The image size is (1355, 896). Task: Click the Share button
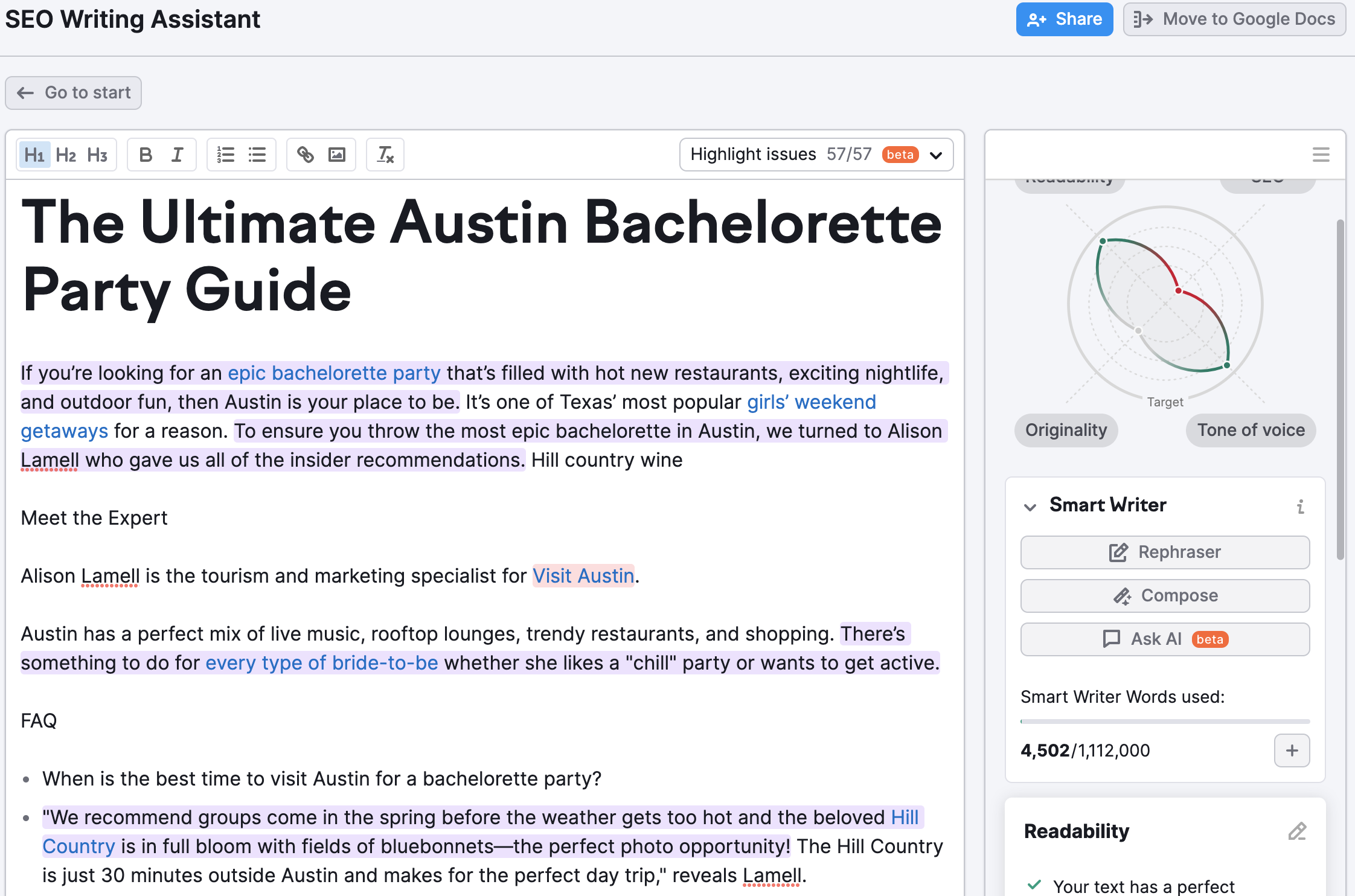(1063, 18)
